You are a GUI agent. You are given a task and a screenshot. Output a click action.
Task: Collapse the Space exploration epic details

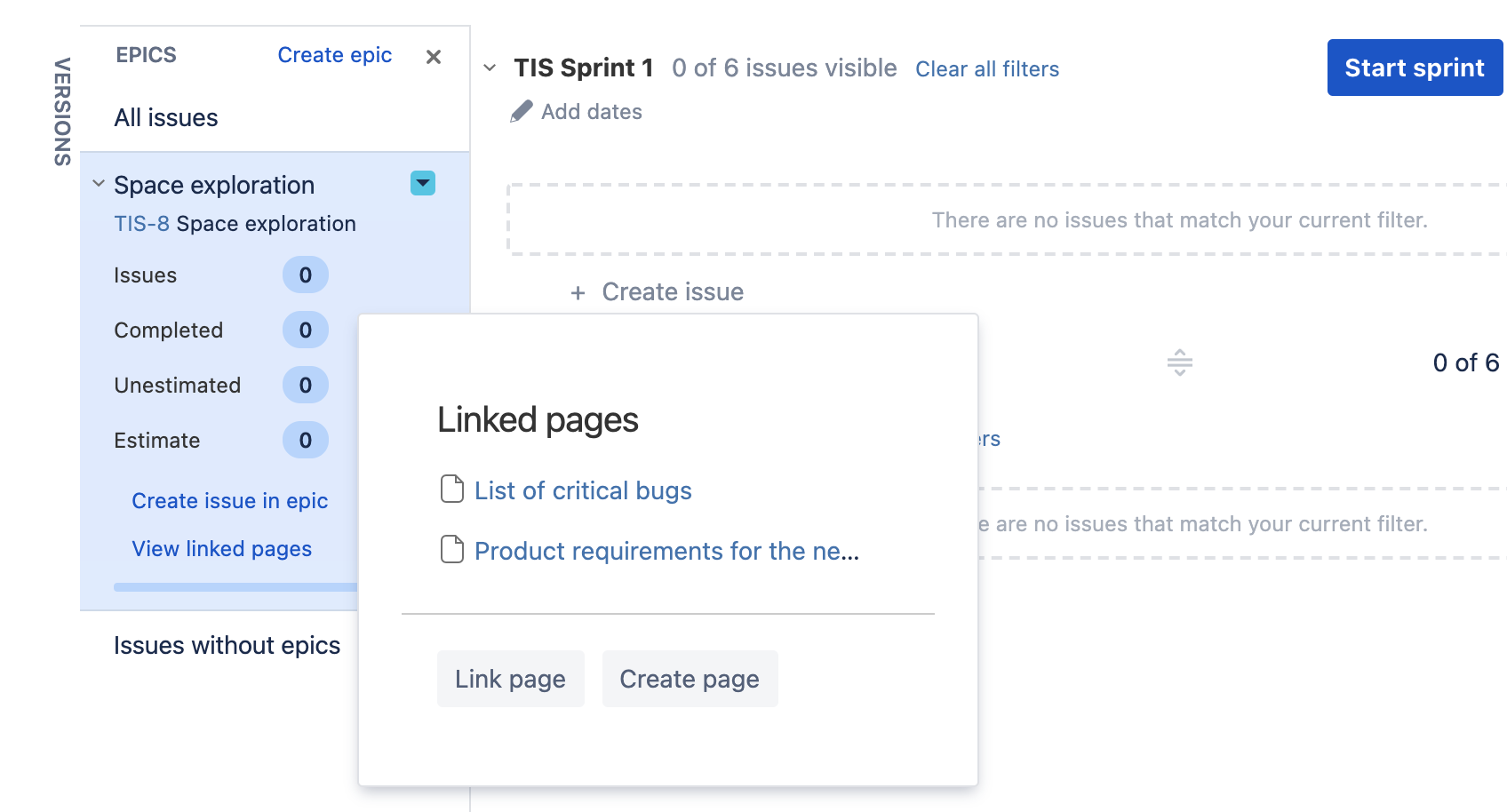[99, 184]
